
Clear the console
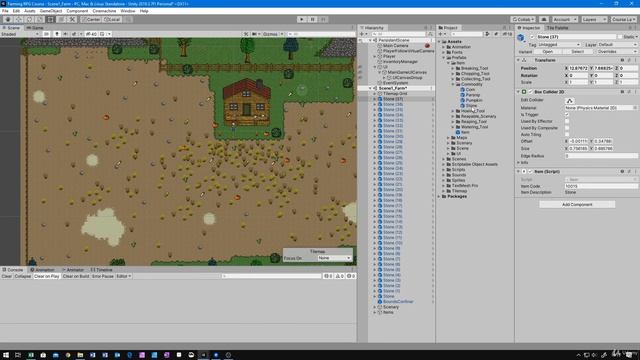coord(7,276)
